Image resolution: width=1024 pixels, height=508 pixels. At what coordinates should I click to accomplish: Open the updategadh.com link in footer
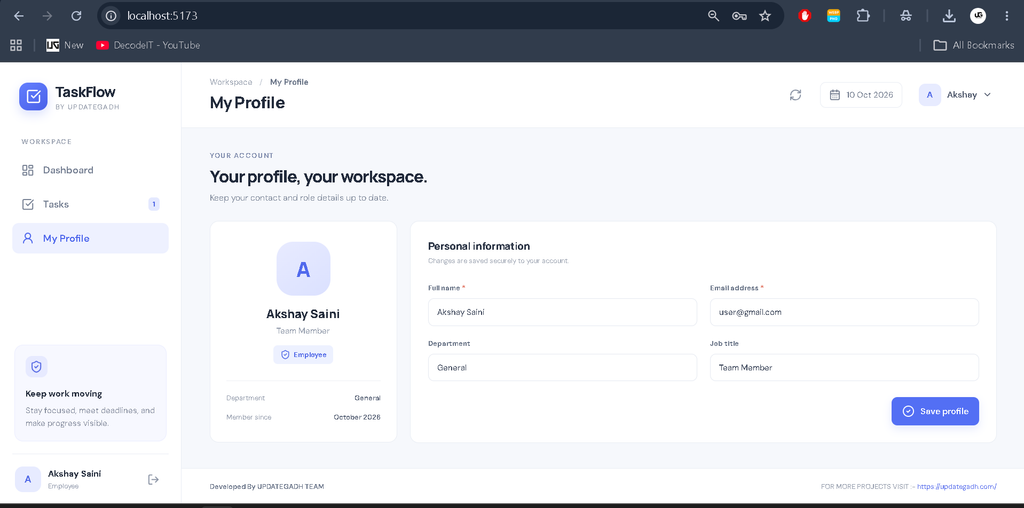pos(957,486)
